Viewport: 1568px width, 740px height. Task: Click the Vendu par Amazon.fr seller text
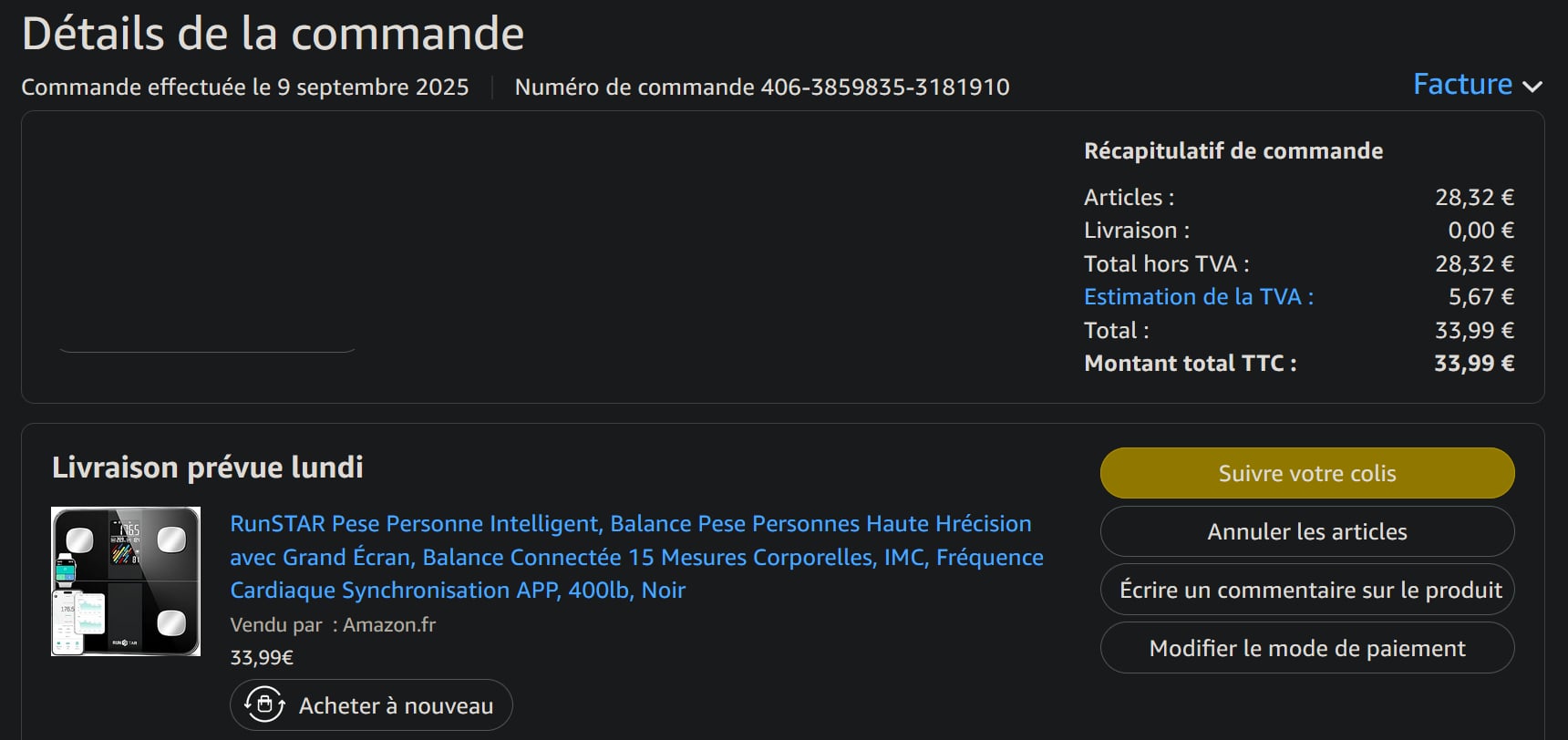[x=333, y=625]
